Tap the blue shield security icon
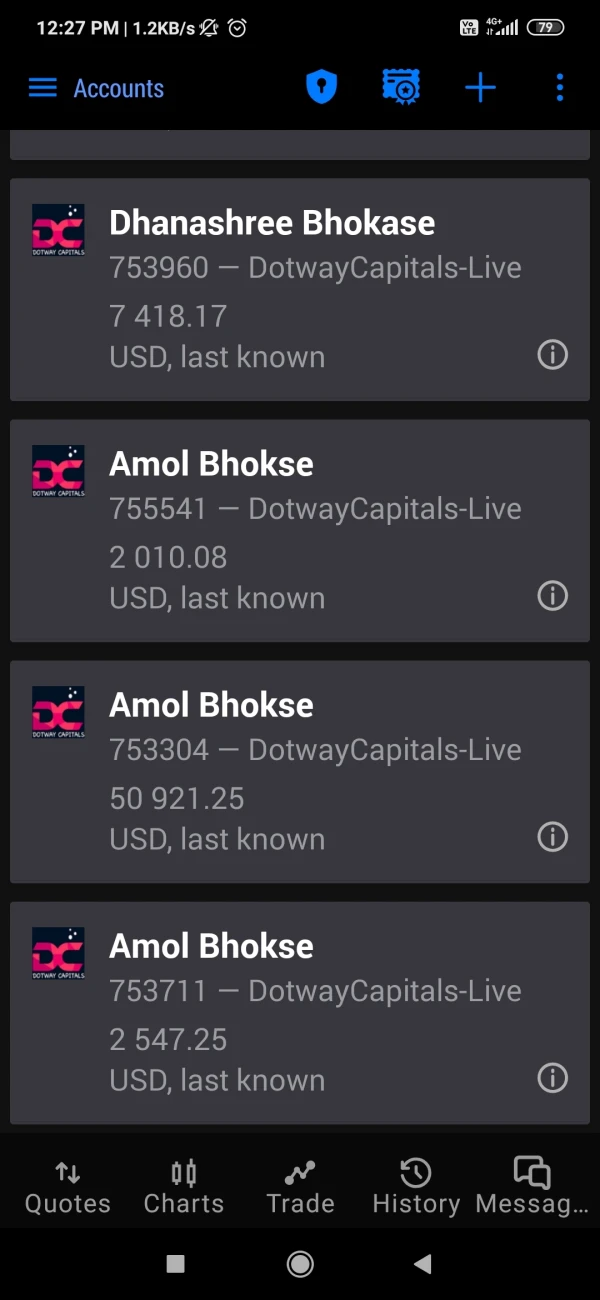600x1300 pixels. (321, 88)
